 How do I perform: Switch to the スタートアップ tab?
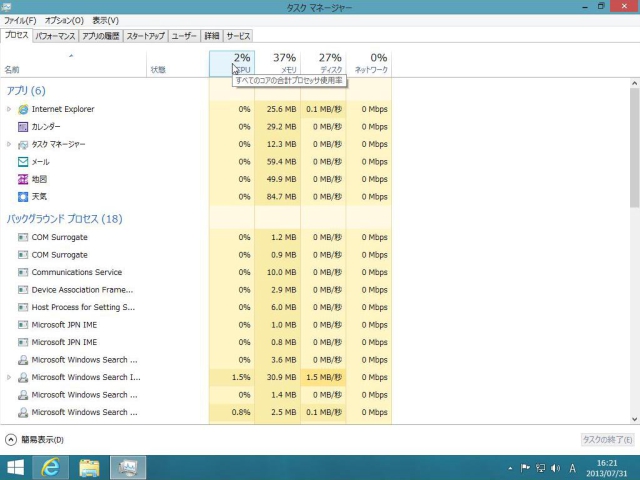tap(145, 36)
